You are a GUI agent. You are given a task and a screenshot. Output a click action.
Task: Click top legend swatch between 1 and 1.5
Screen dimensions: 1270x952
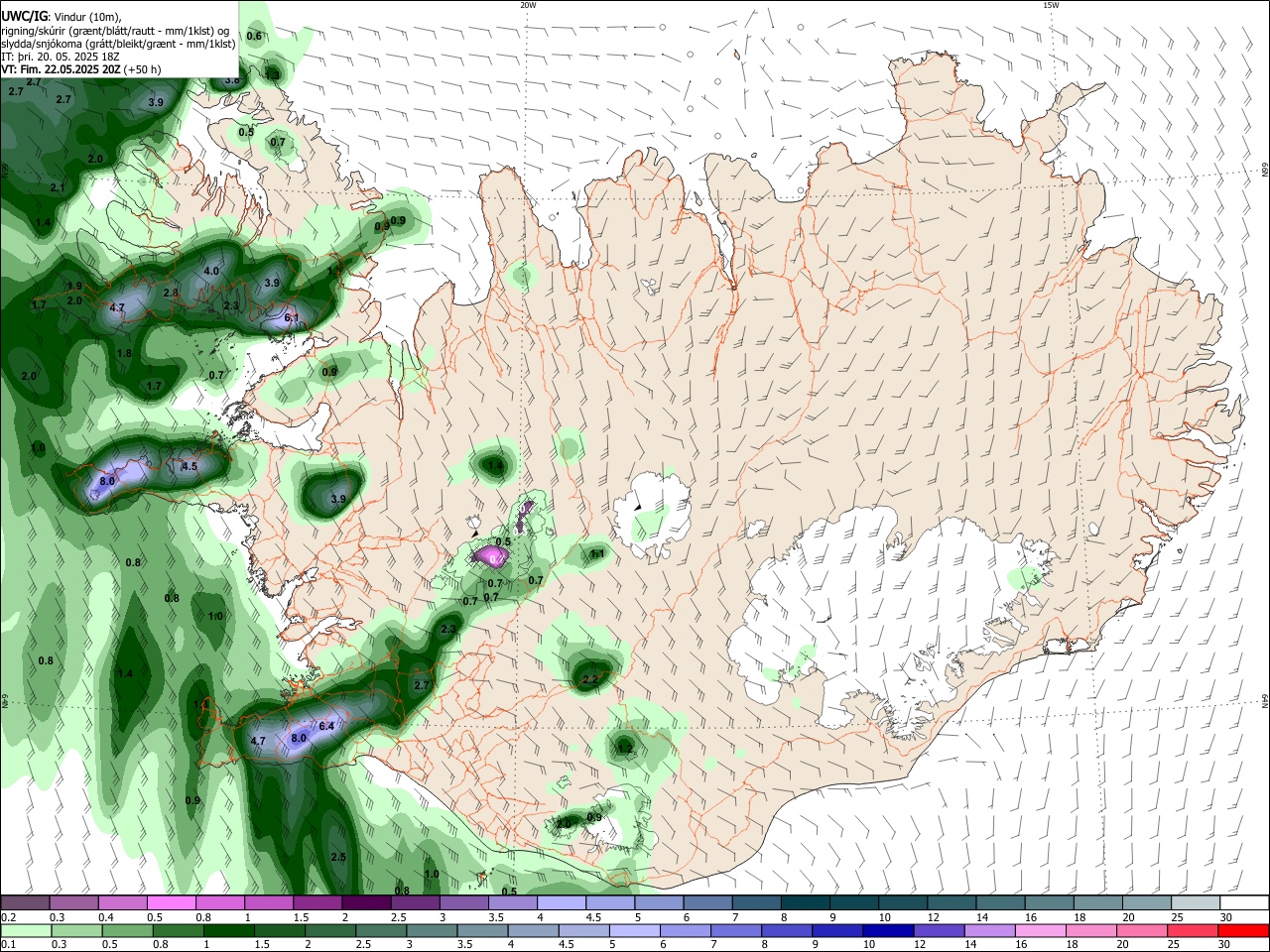click(x=268, y=903)
